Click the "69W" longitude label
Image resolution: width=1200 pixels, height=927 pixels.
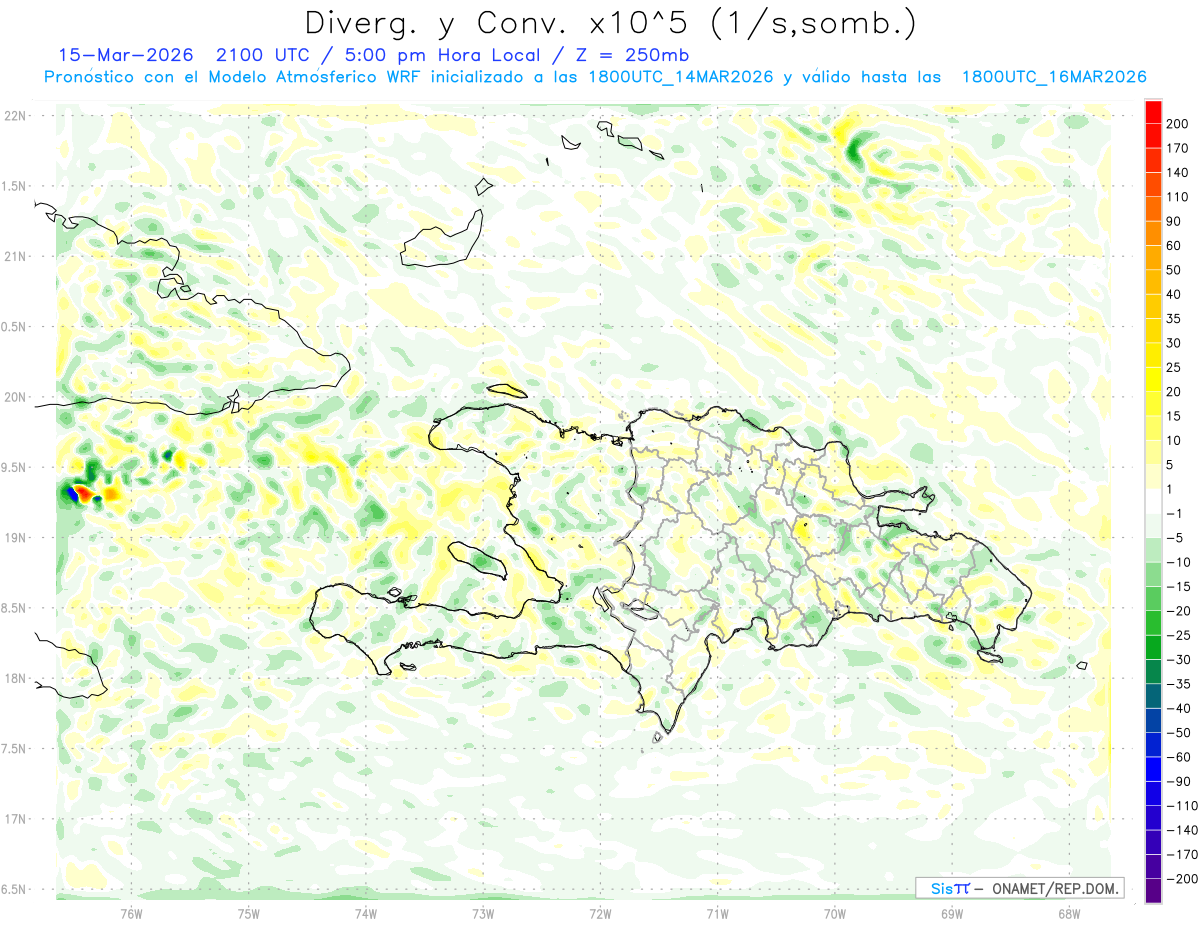pos(951,914)
